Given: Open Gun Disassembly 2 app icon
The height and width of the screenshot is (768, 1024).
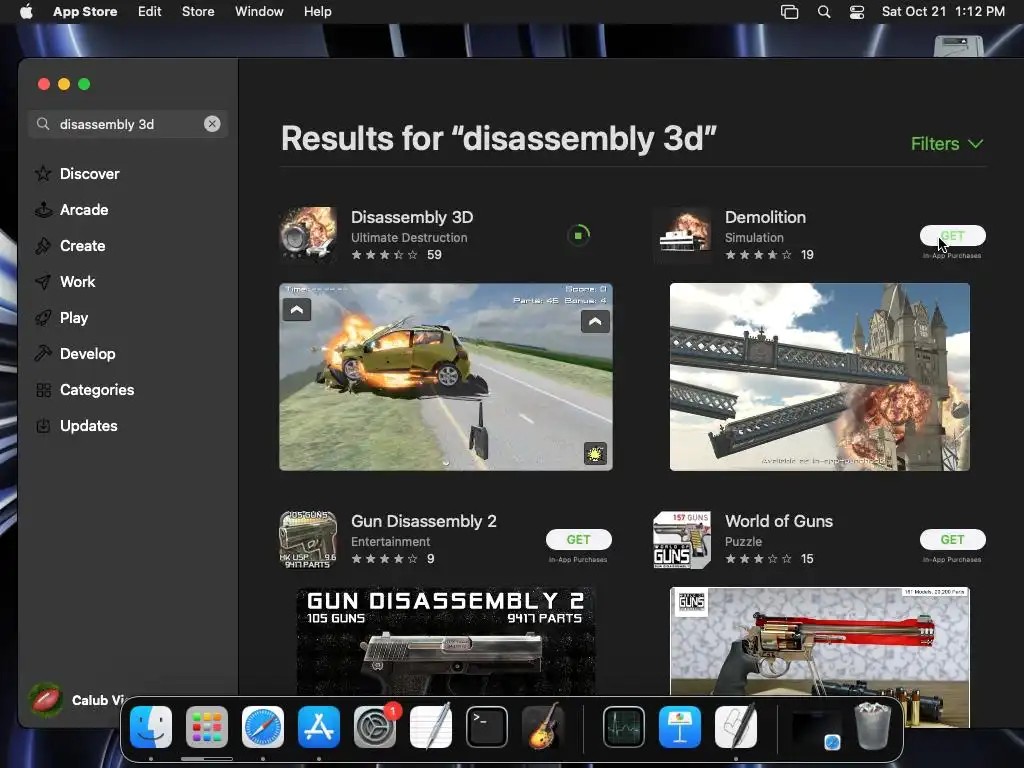Looking at the screenshot, I should (x=308, y=539).
